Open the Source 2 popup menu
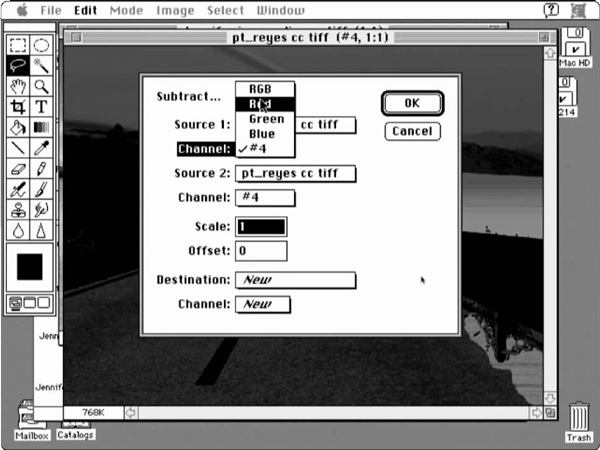 click(295, 173)
